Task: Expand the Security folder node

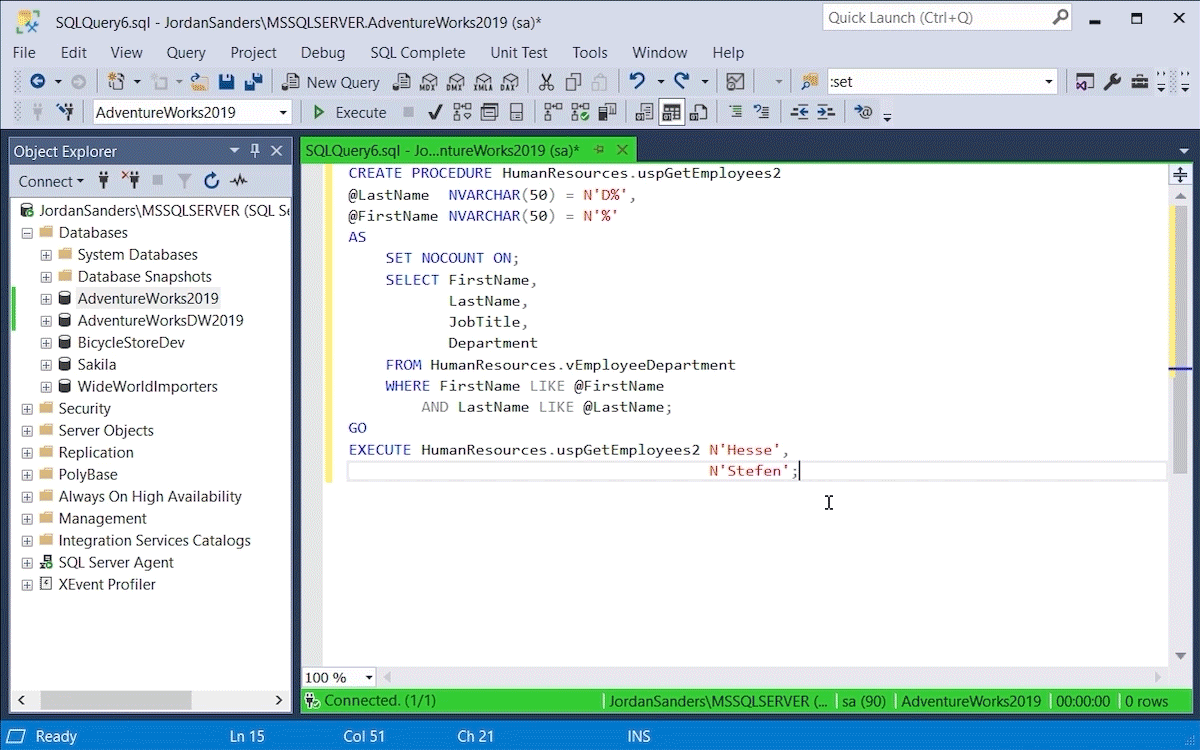Action: [27, 409]
